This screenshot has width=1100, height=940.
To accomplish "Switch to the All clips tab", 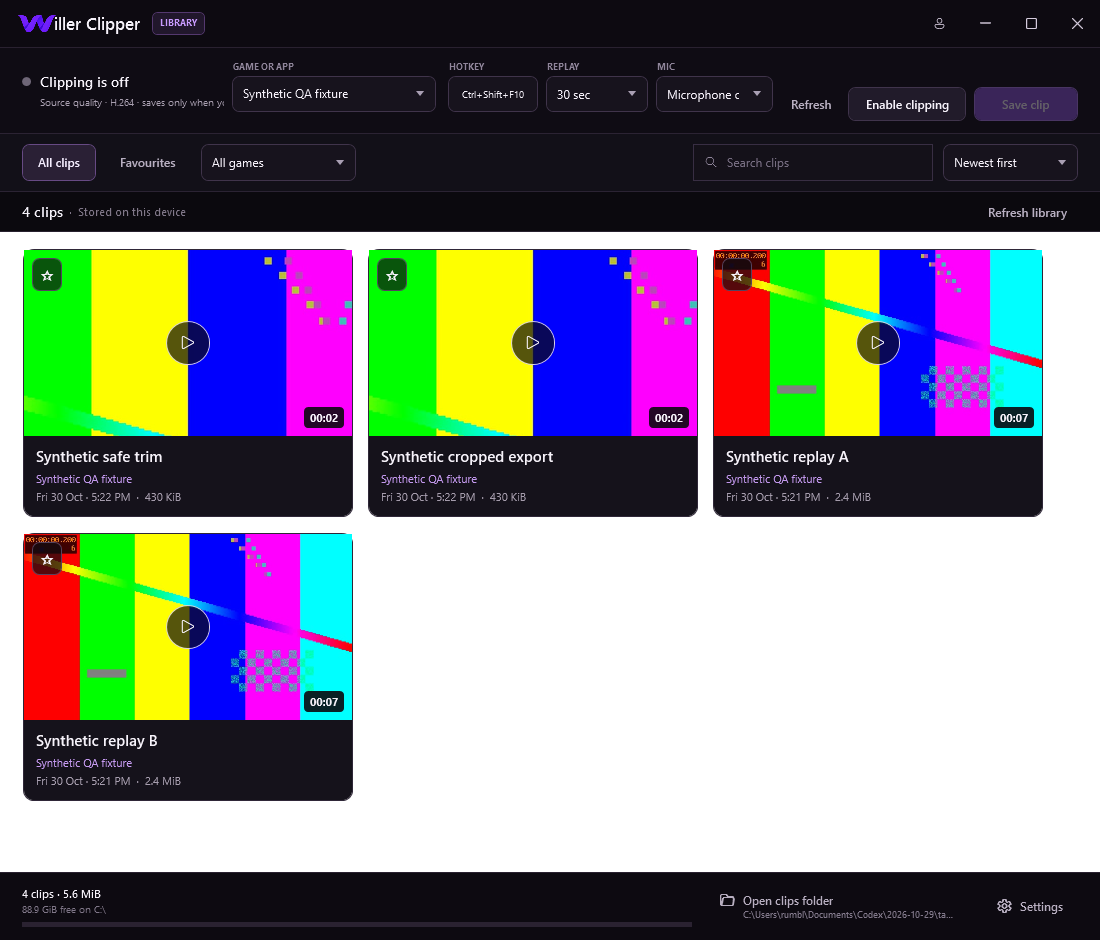I will [59, 163].
